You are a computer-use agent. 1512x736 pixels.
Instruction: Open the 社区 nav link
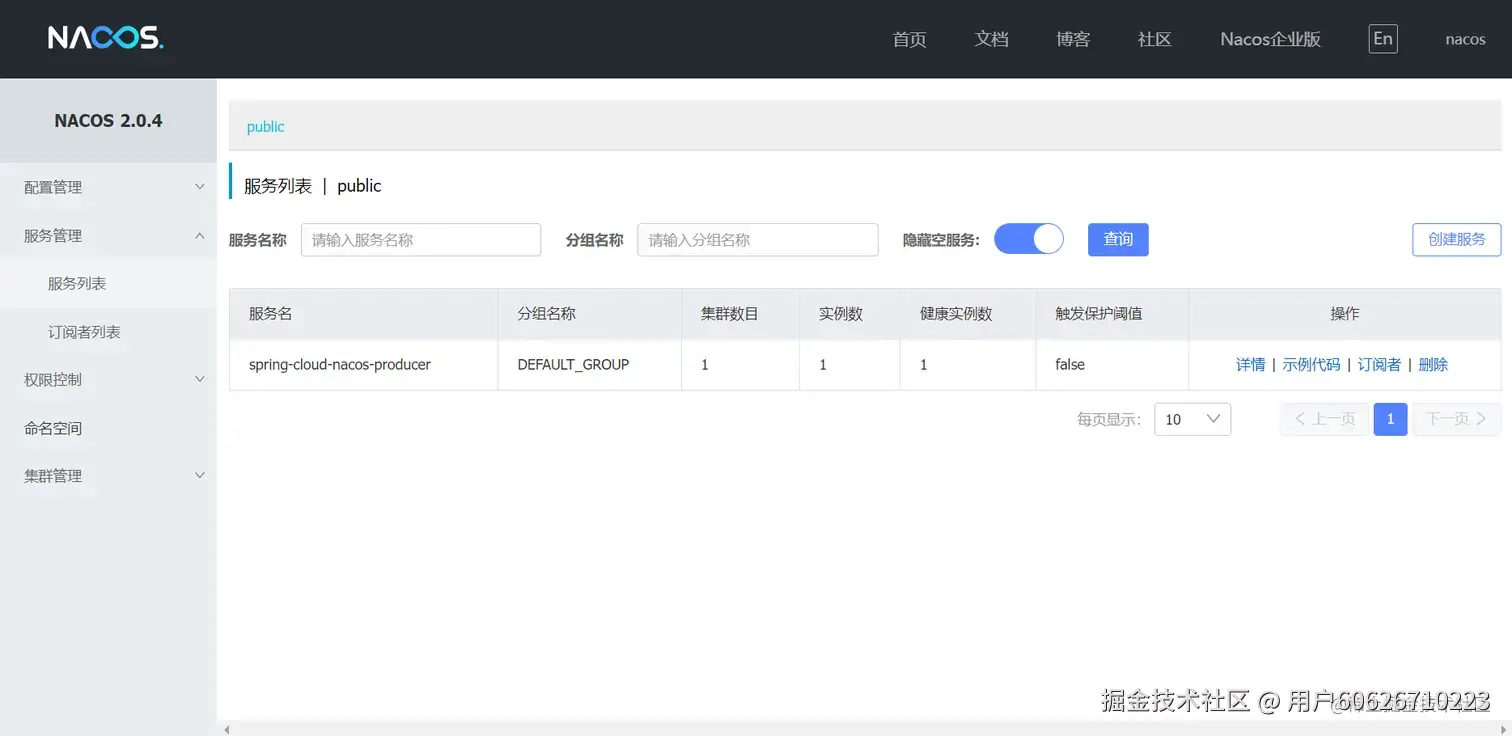click(x=1154, y=39)
